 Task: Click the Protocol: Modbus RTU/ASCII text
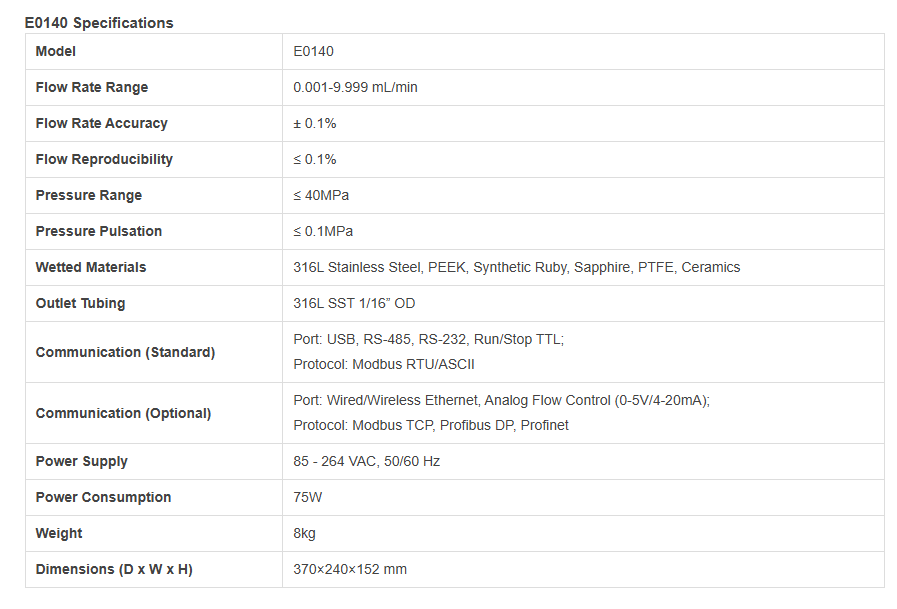point(384,365)
